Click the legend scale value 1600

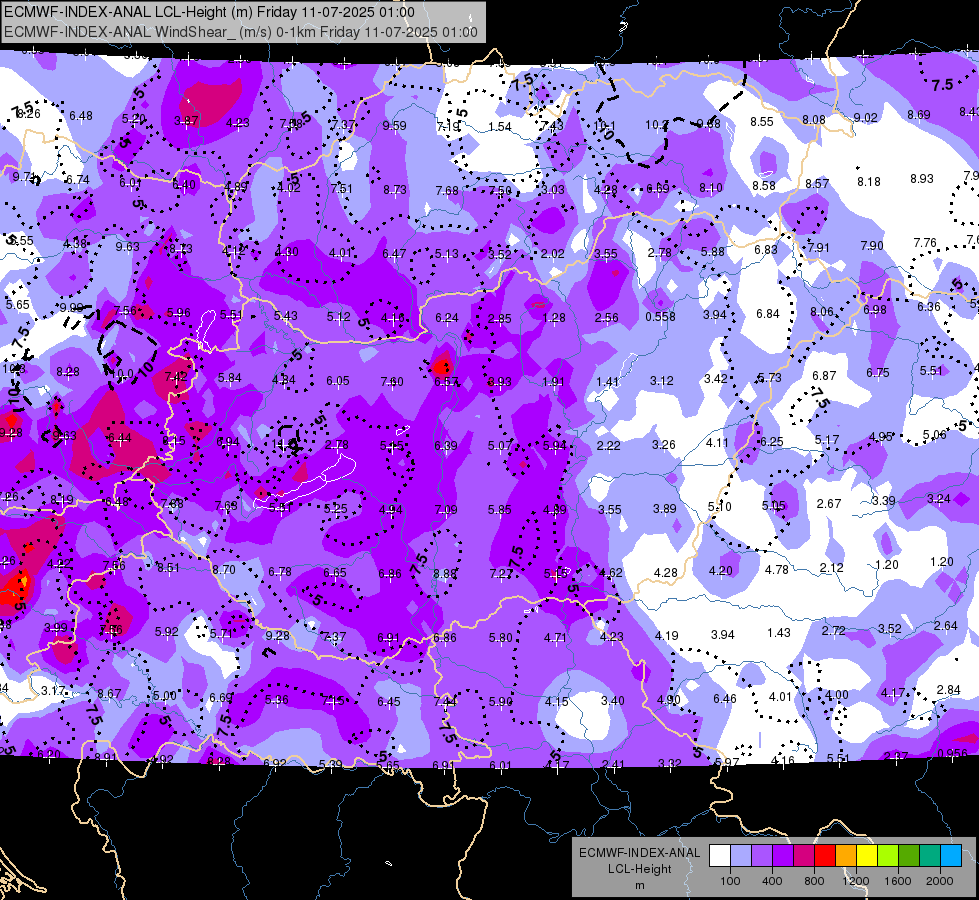pos(897,881)
